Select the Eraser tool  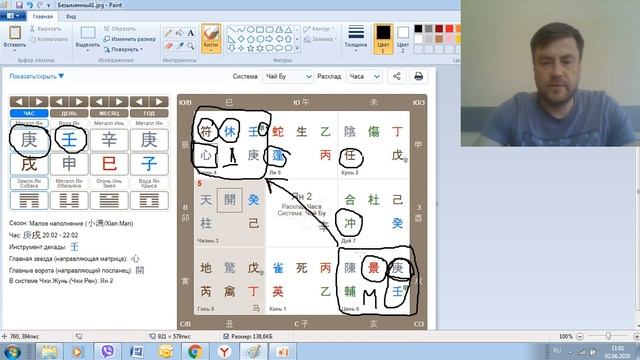(x=169, y=46)
